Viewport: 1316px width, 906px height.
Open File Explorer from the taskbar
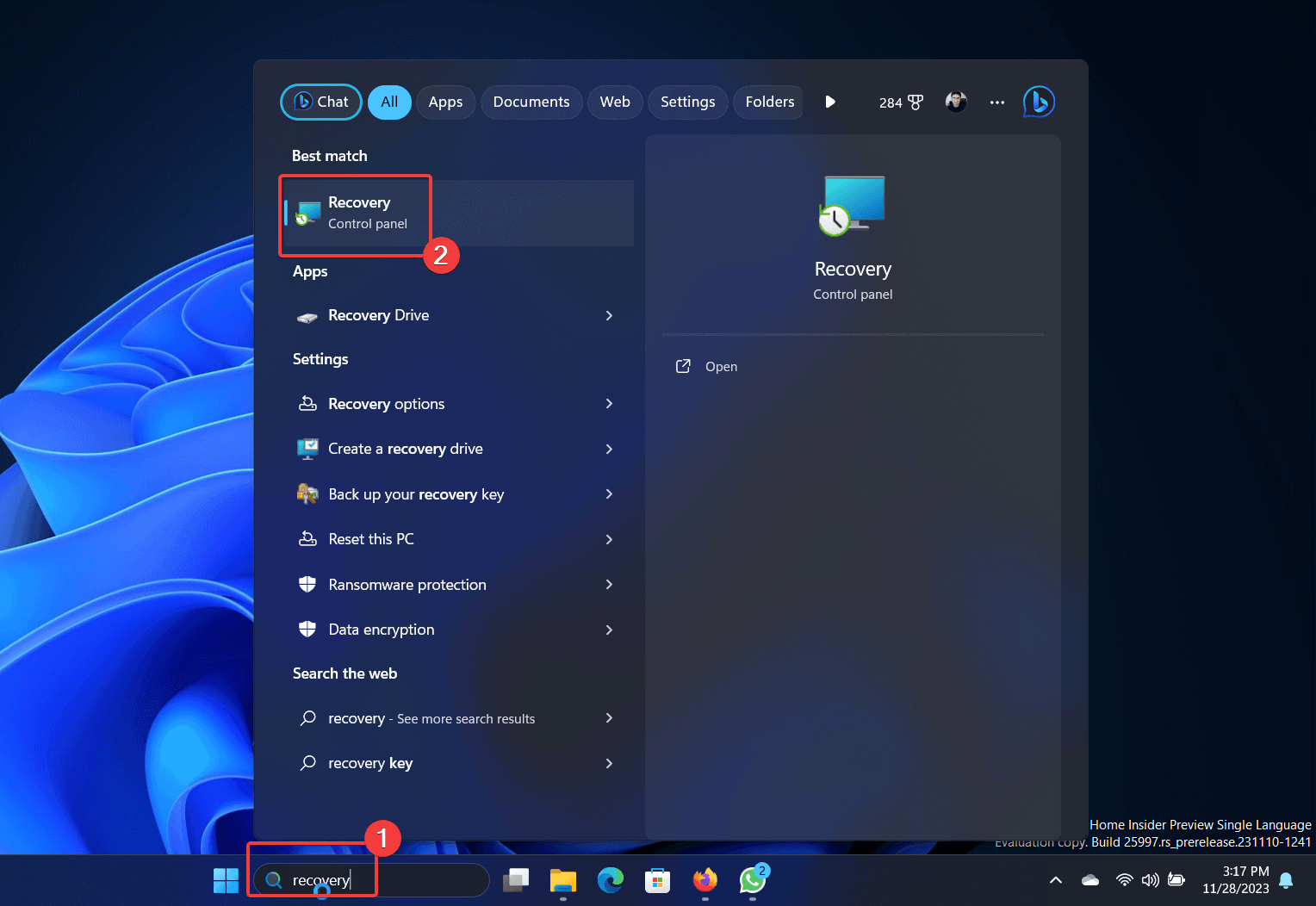point(563,880)
